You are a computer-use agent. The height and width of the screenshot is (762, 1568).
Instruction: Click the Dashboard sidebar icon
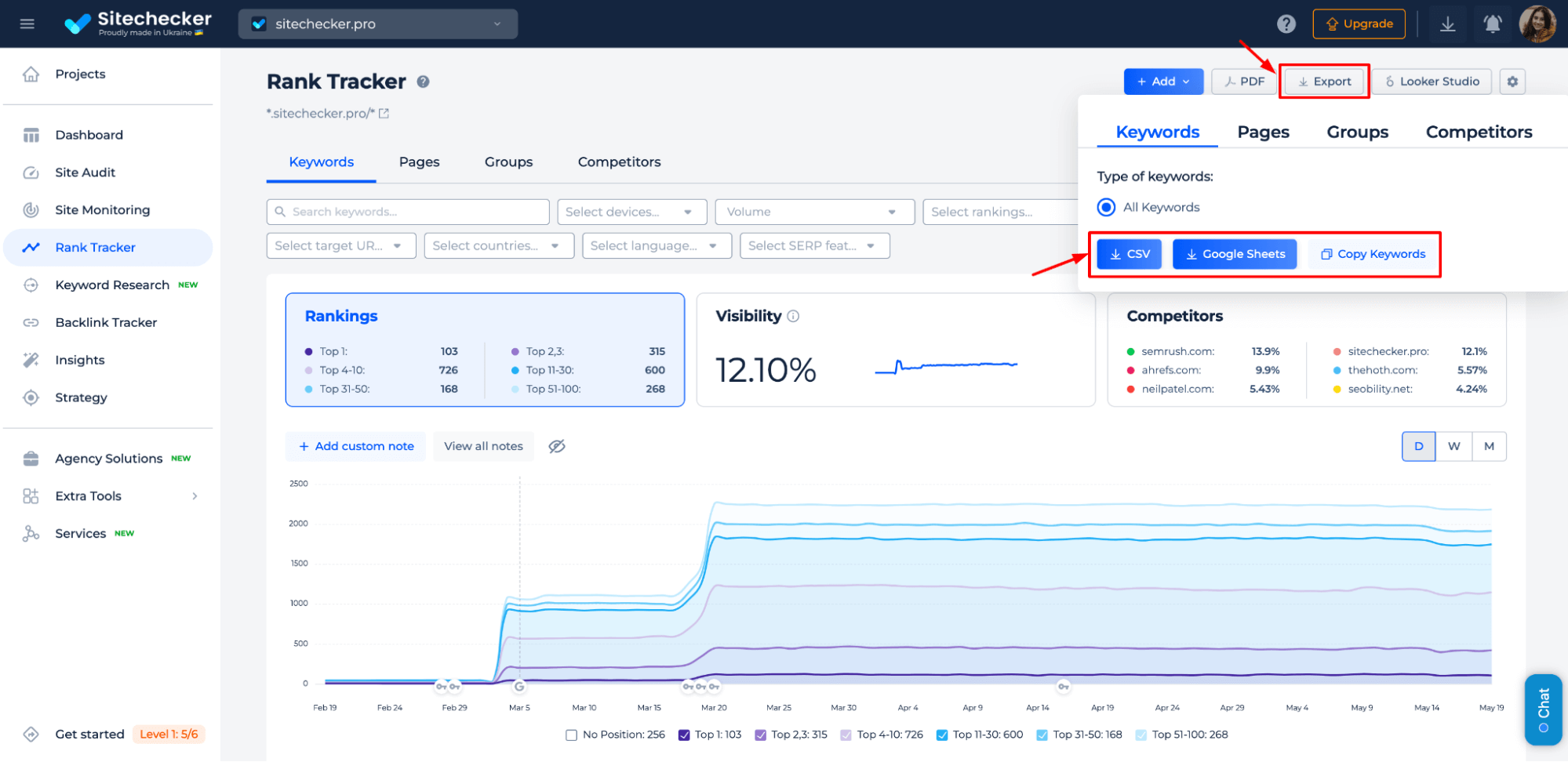click(31, 135)
